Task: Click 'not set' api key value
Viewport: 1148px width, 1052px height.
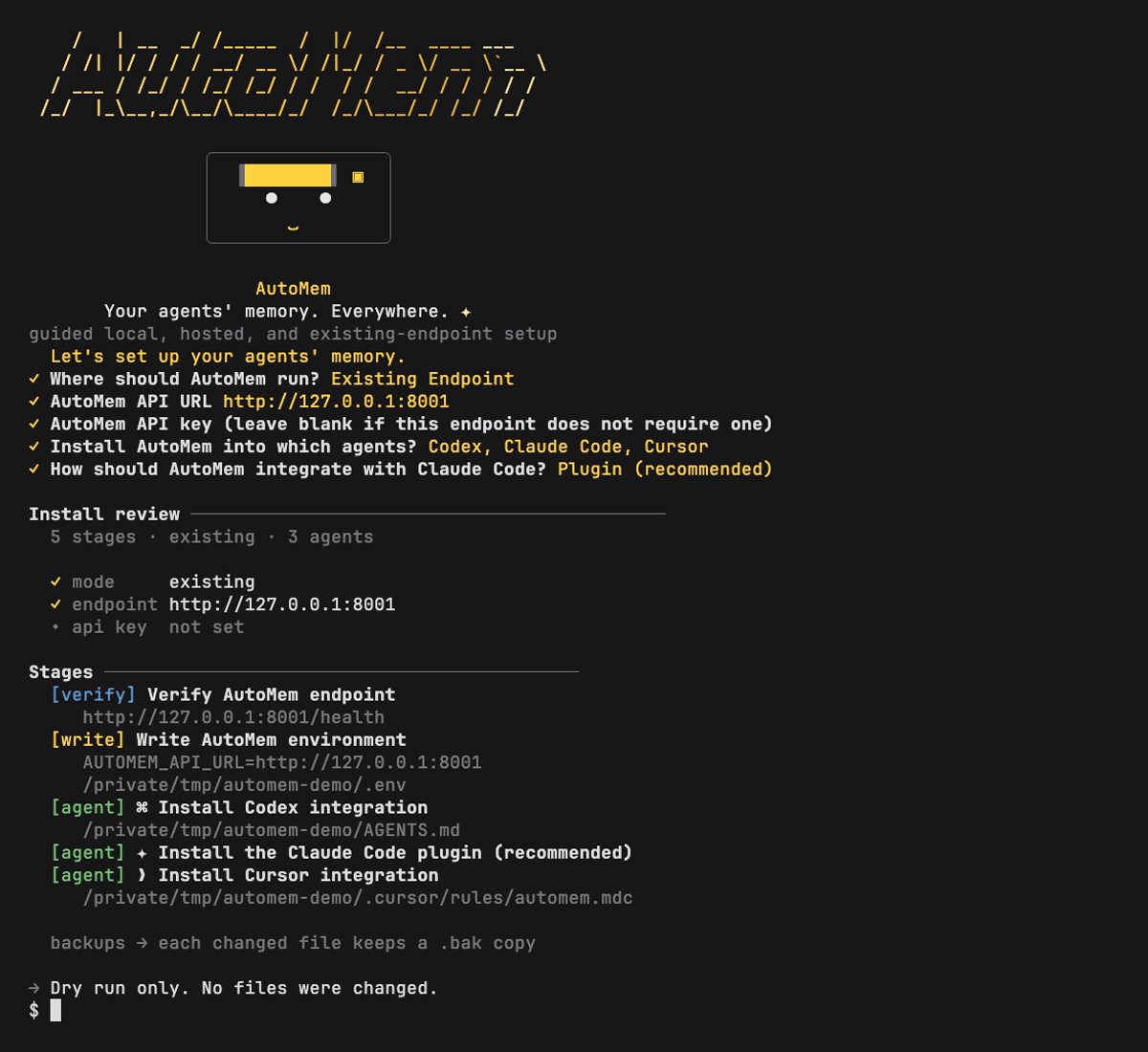Action: click(207, 627)
